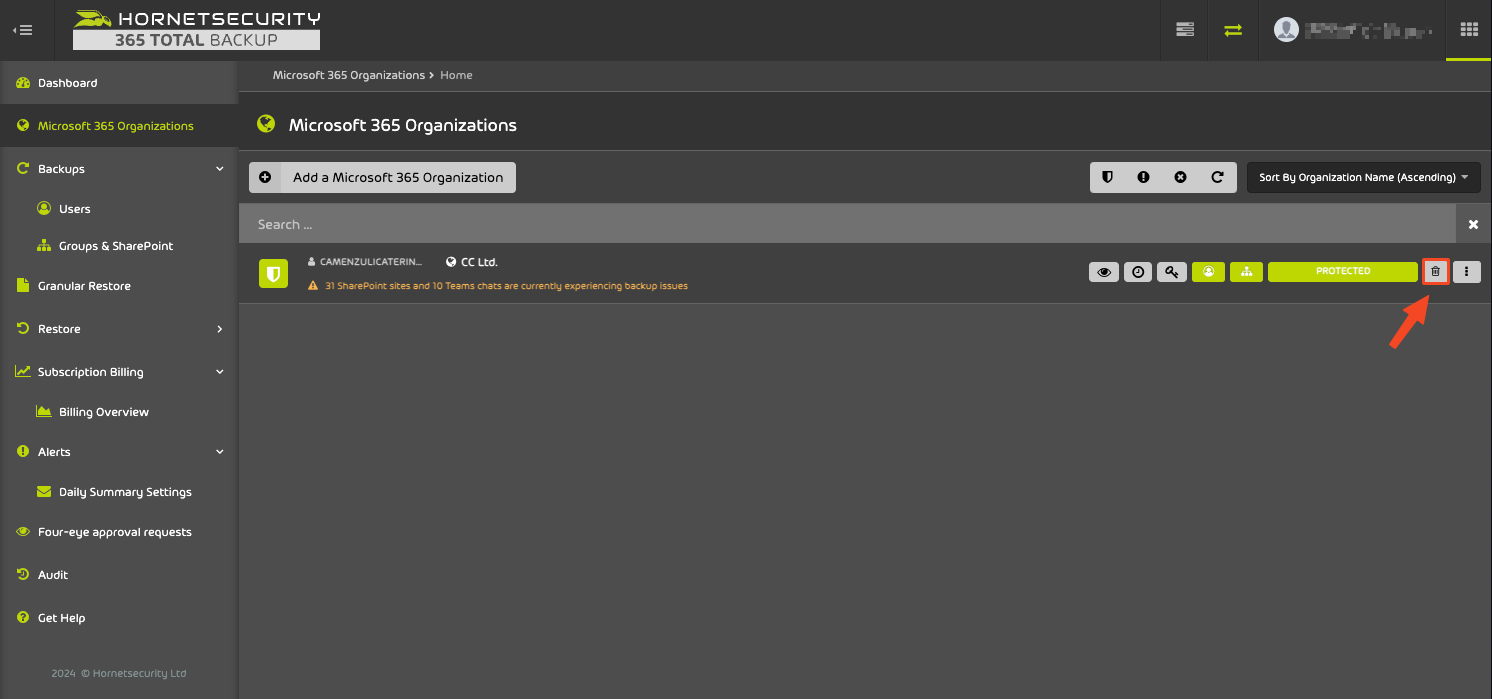Click the green transfer arrows icon in the top bar
1492x699 pixels.
coord(1233,30)
